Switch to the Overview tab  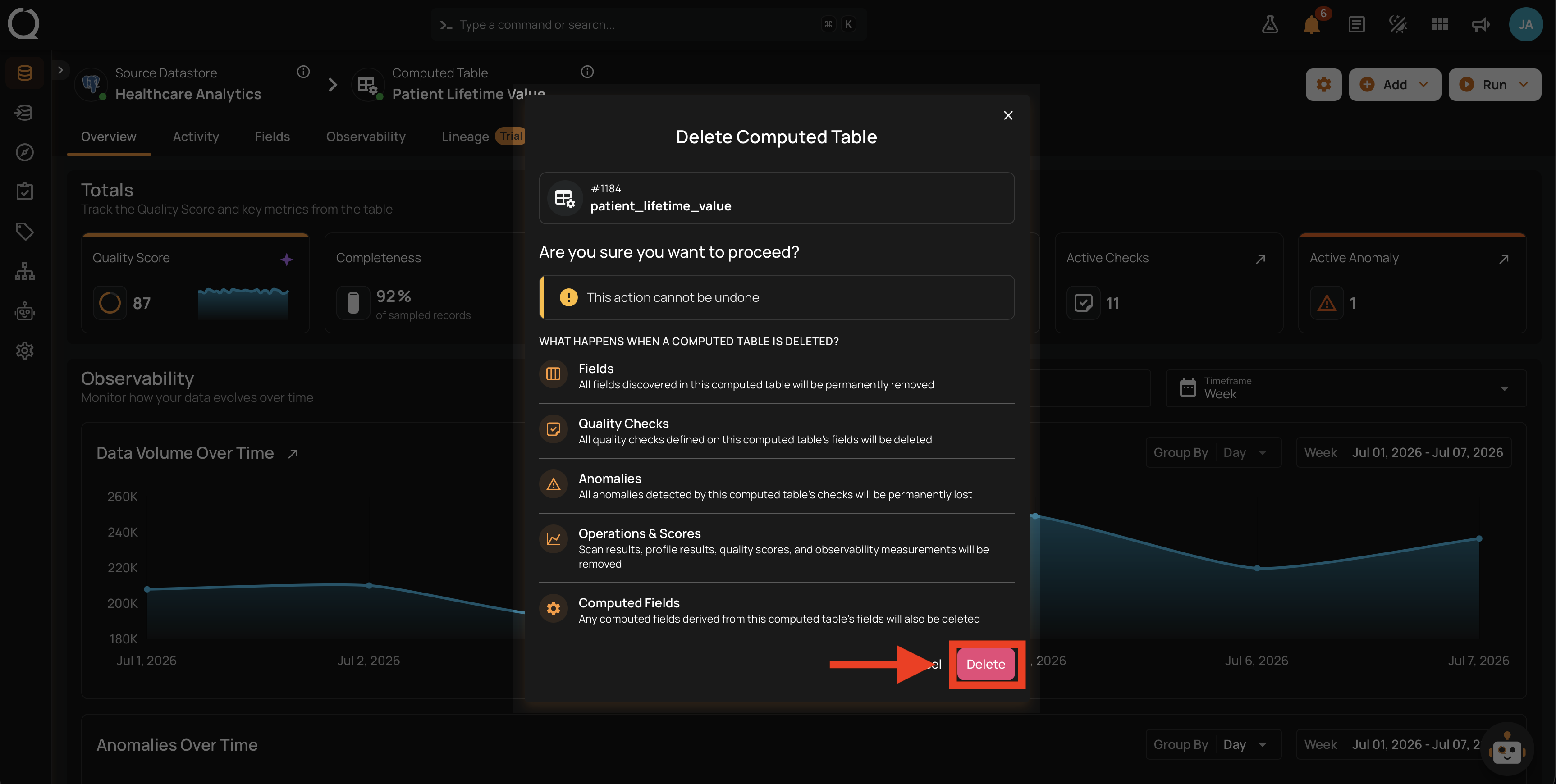click(109, 137)
